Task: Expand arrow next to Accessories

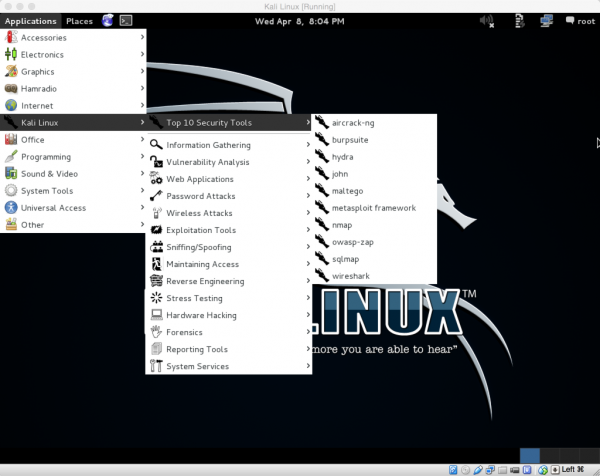Action: [142, 37]
